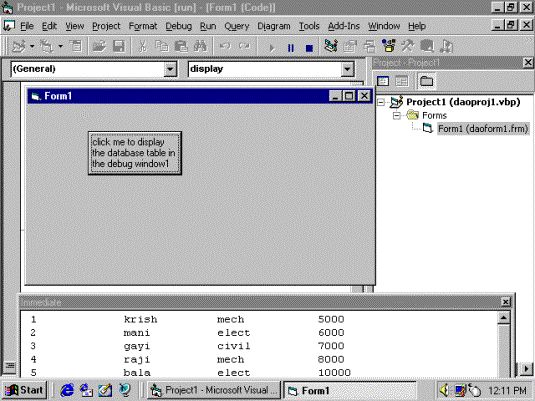Pause execution with the Break button
Image resolution: width=535 pixels, height=401 pixels.
[x=291, y=47]
